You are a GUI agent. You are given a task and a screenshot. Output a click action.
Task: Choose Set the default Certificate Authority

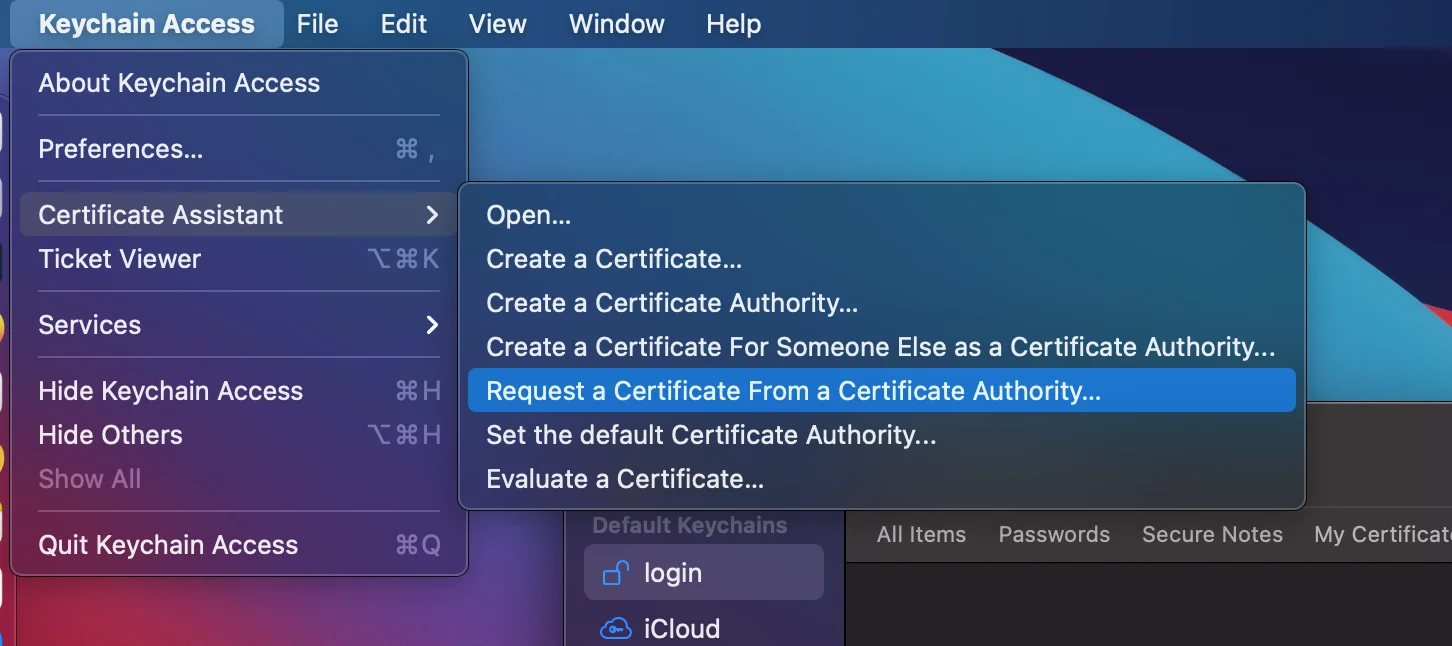coord(711,435)
